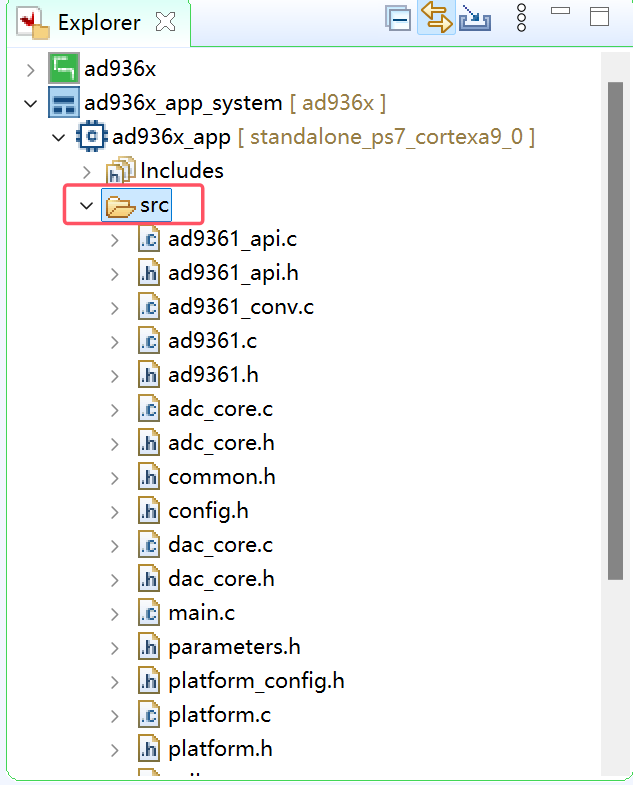This screenshot has height=785, width=633.
Task: Select the ad936x tree item
Action: click(120, 69)
